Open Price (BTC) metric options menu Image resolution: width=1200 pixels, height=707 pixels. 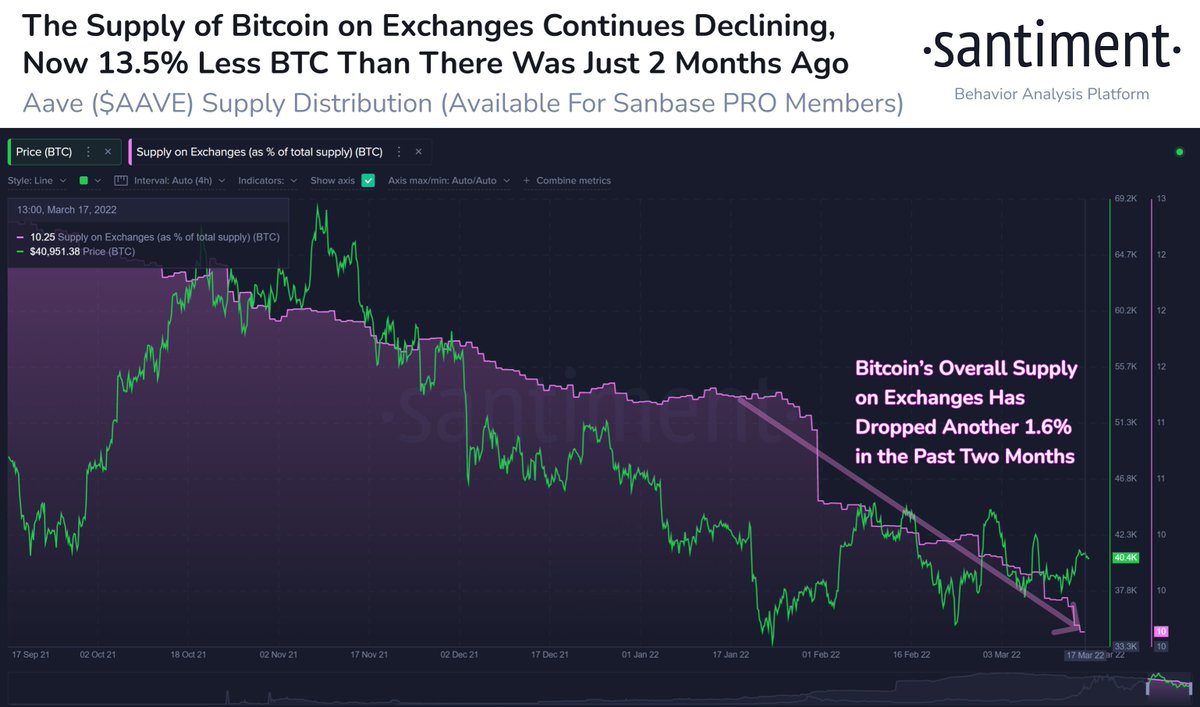point(88,152)
